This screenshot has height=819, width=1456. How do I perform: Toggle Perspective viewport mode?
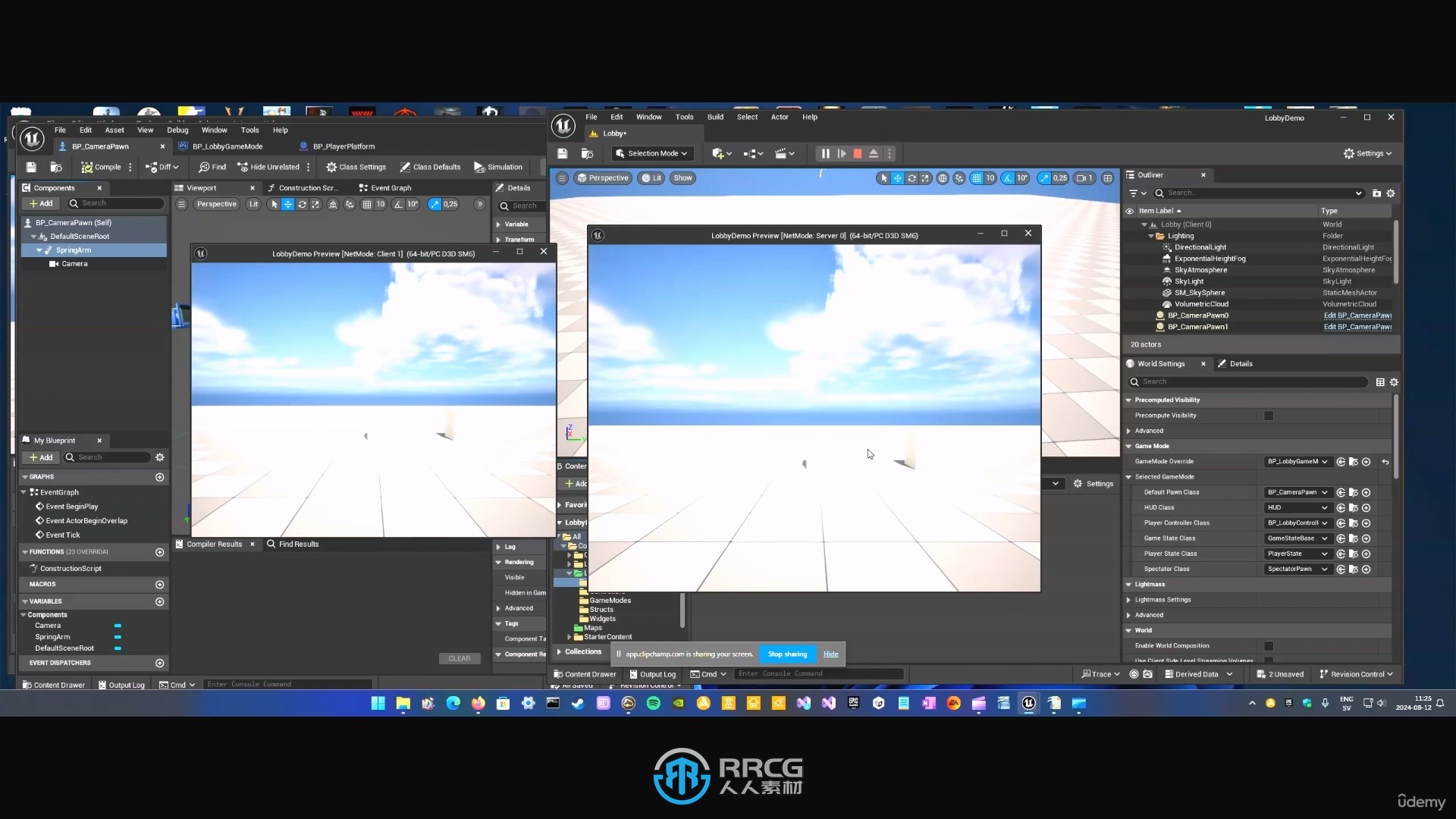216,204
